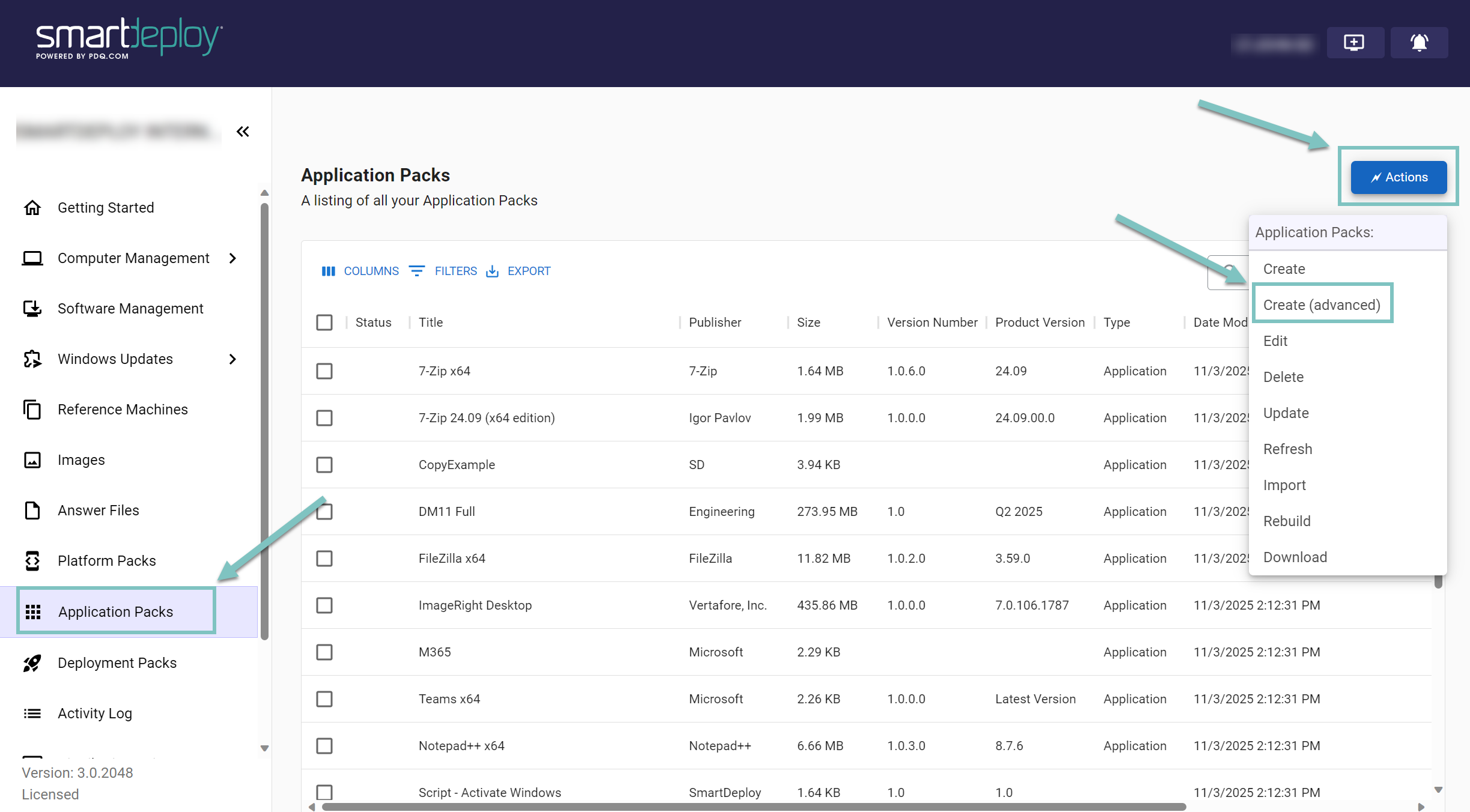Collapse sidebar with double-chevron icon
Image resolution: width=1470 pixels, height=812 pixels.
(x=243, y=132)
